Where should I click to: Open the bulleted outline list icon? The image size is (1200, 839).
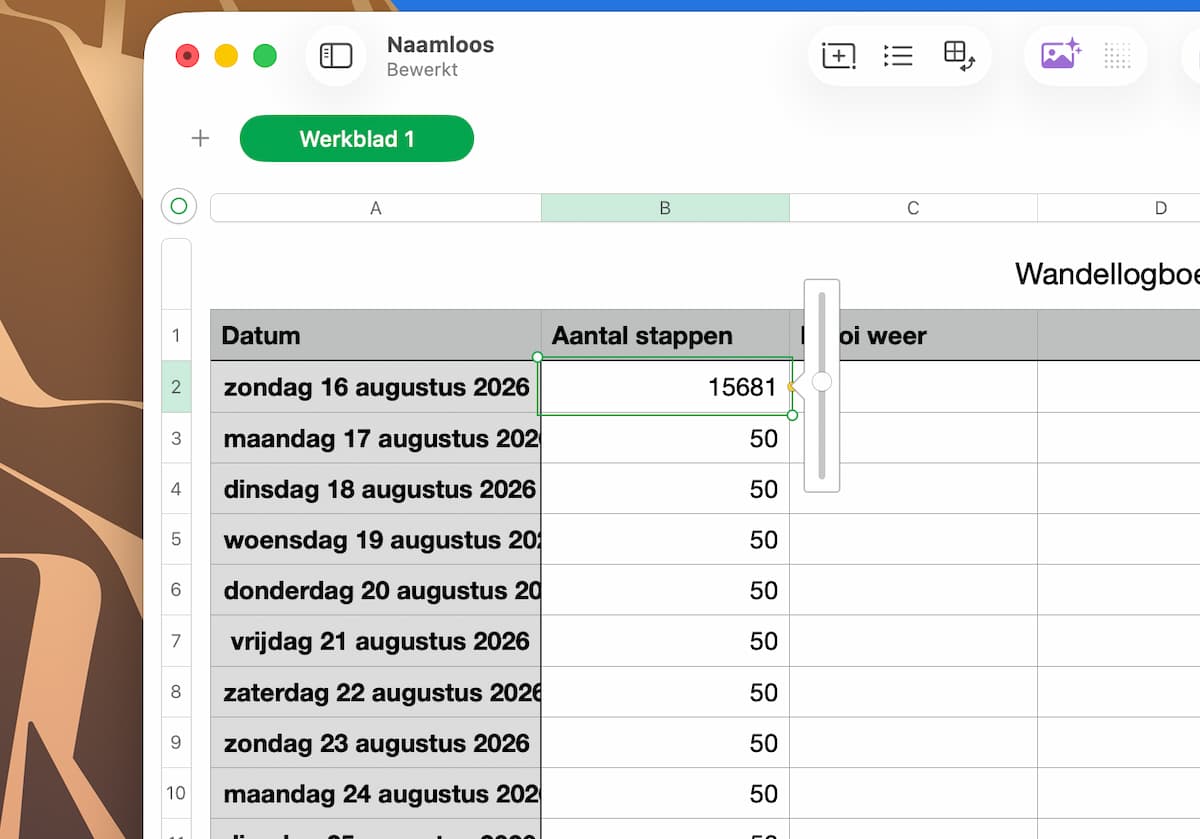point(898,56)
